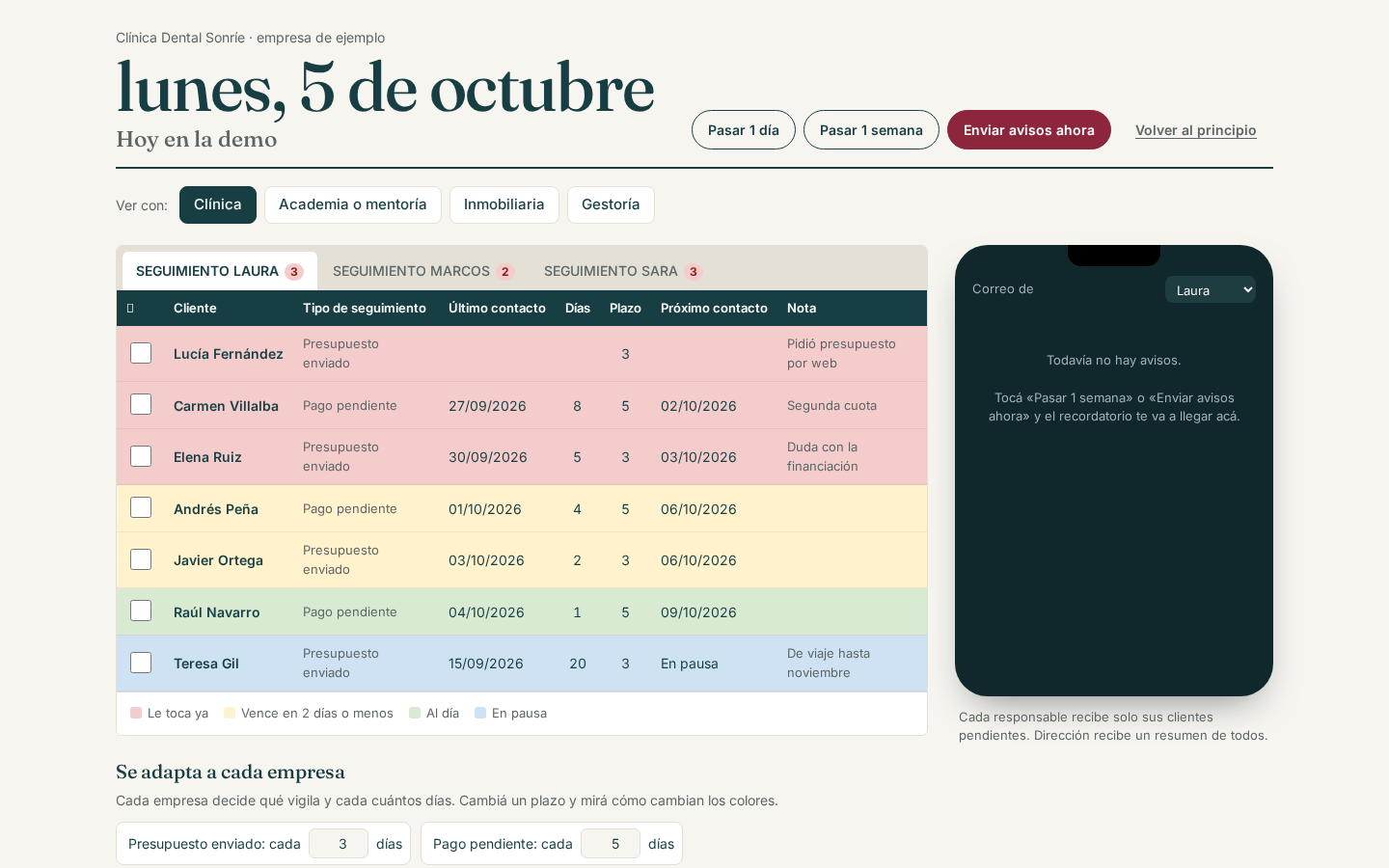Open the 'Correo de' Laura dropdown
1389x868 pixels.
1210,289
